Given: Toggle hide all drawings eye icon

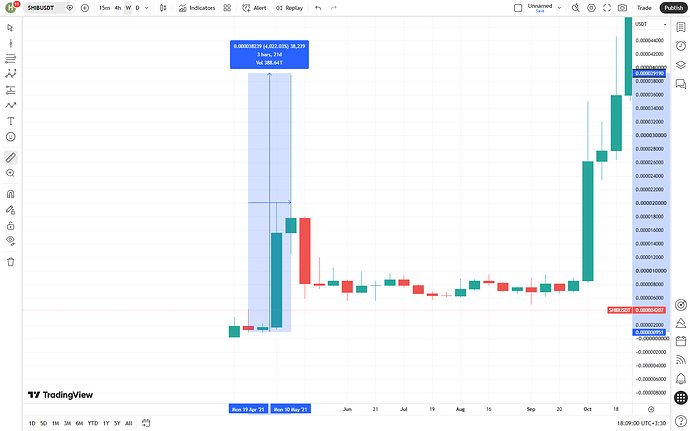Looking at the screenshot, I should [x=11, y=241].
